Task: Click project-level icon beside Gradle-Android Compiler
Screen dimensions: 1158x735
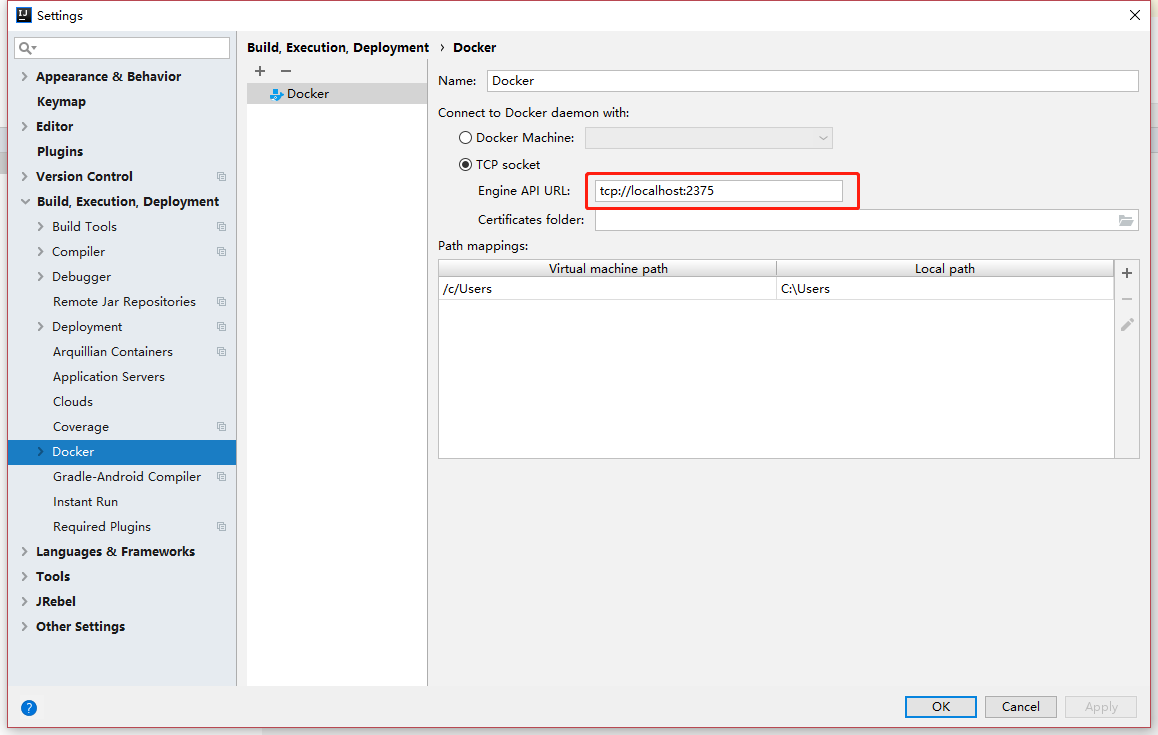Action: 222,476
